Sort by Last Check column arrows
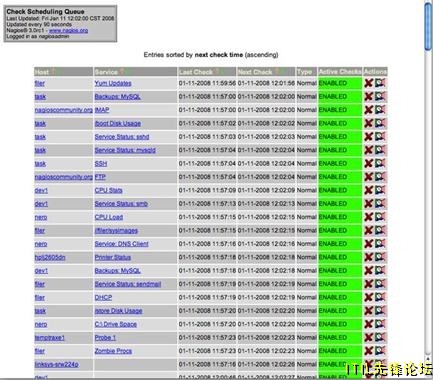 [217, 72]
